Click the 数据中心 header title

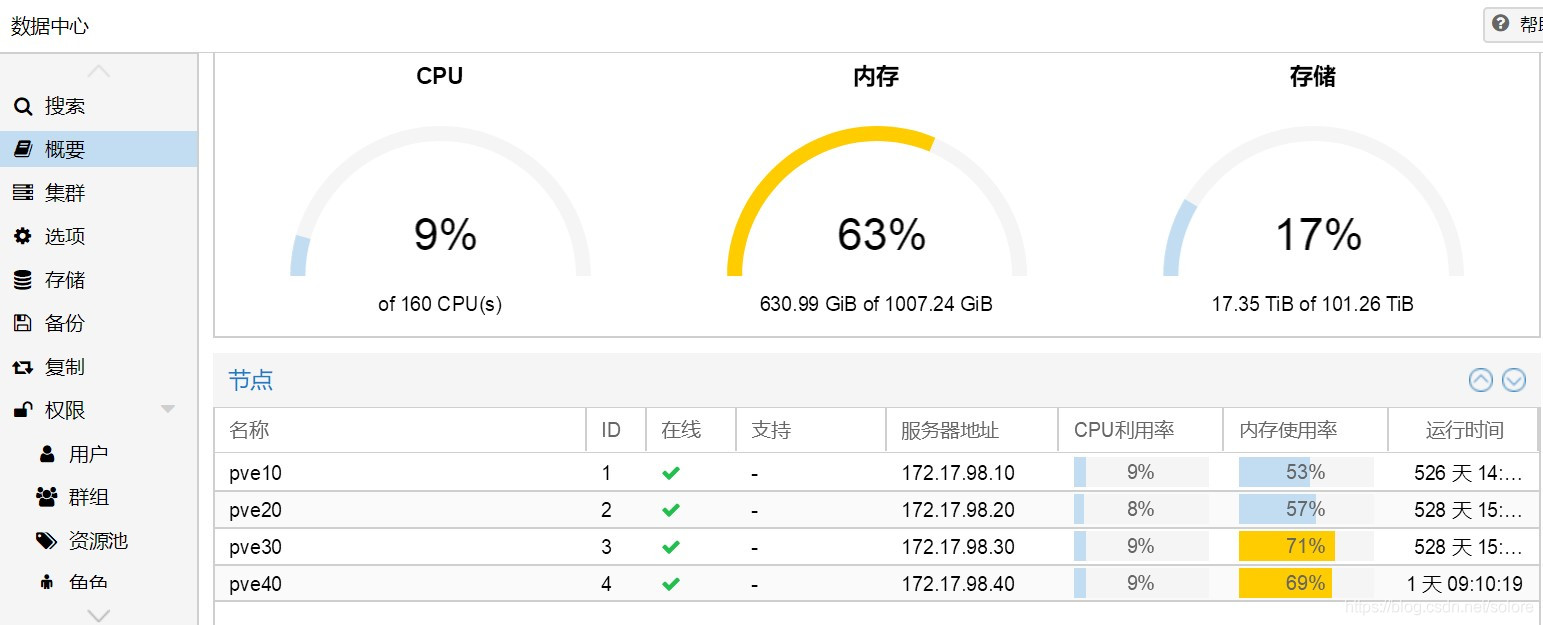point(50,26)
